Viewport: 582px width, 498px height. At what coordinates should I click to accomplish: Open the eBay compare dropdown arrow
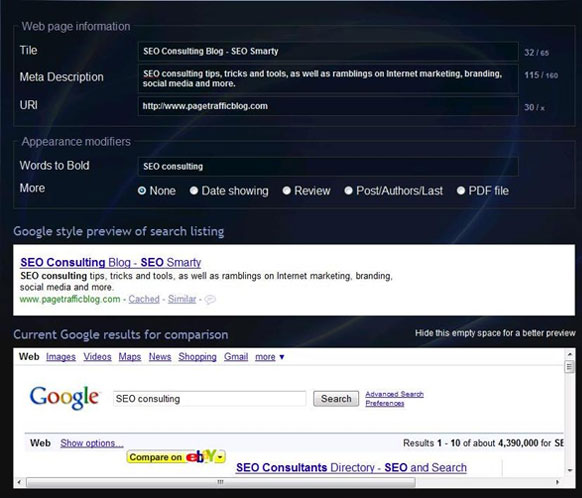click(220, 457)
